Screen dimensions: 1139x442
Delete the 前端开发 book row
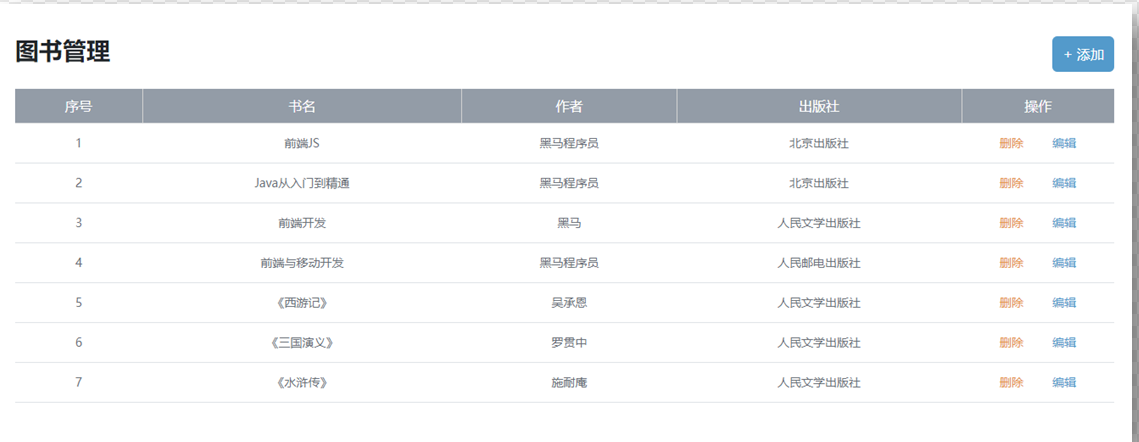(1011, 223)
